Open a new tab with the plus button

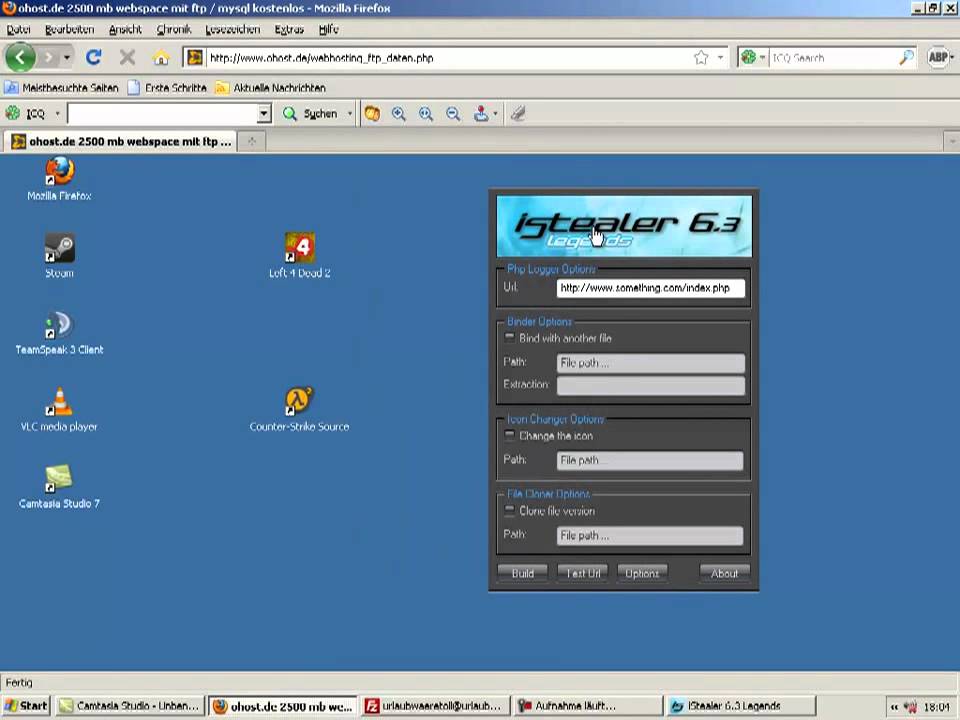pos(252,141)
